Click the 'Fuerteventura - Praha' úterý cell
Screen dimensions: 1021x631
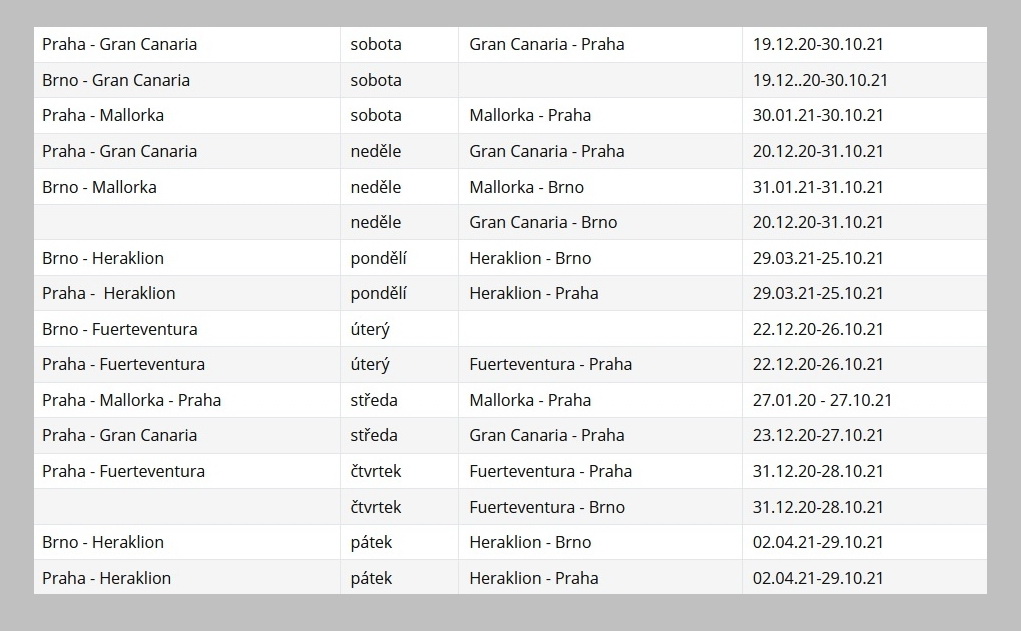click(x=600, y=364)
